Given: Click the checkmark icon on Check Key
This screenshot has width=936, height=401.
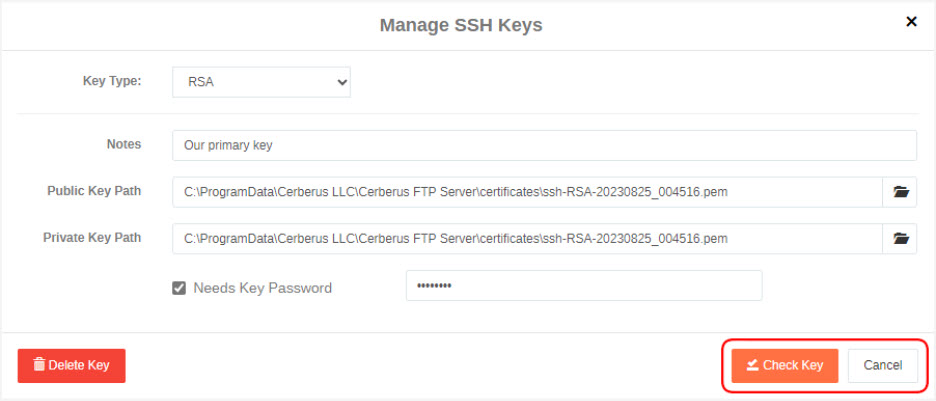Looking at the screenshot, I should [x=753, y=365].
